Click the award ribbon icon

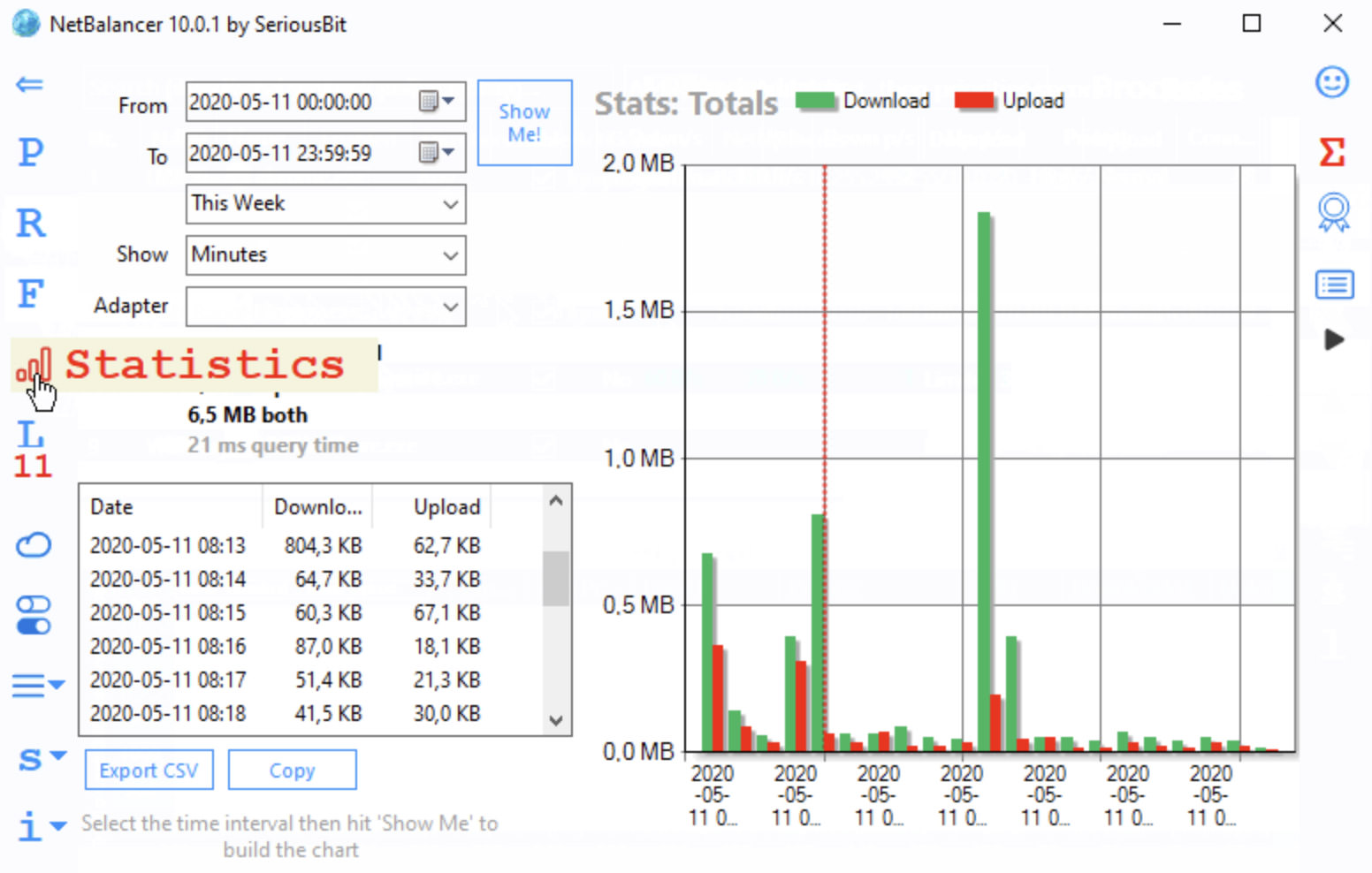[x=1333, y=213]
